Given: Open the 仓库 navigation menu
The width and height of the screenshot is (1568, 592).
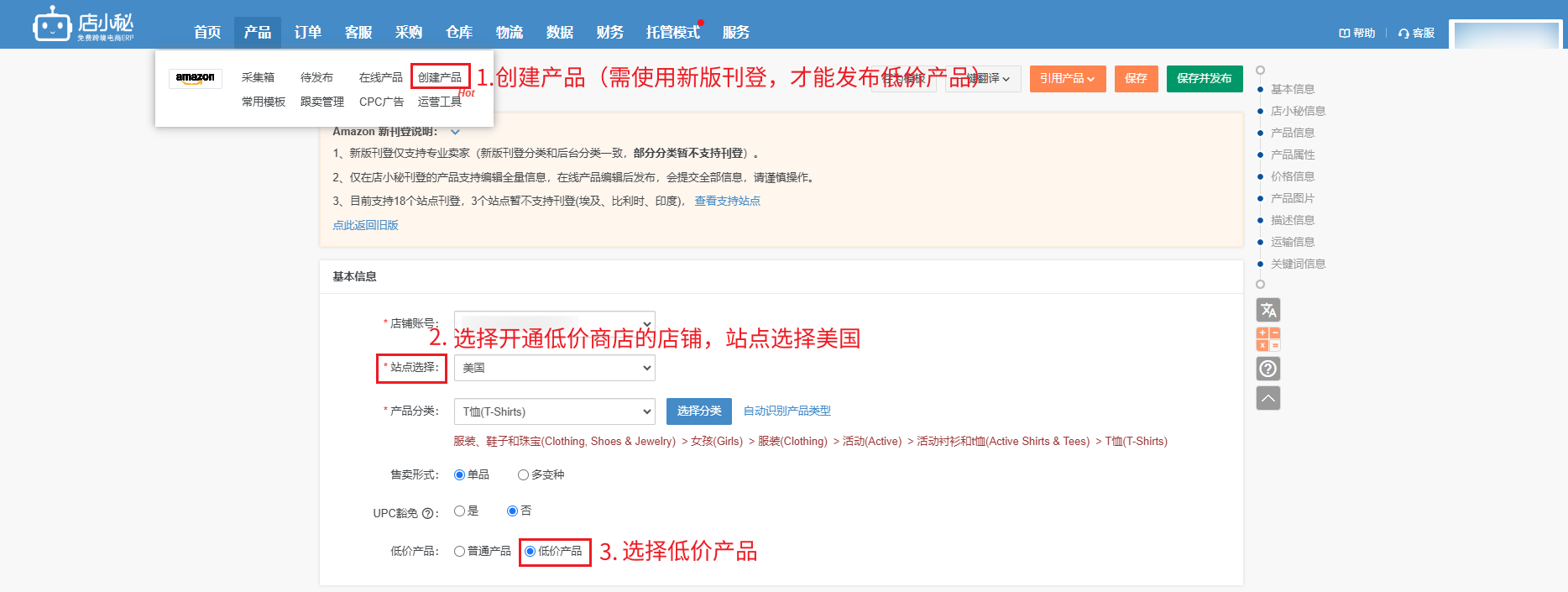Looking at the screenshot, I should 459,32.
